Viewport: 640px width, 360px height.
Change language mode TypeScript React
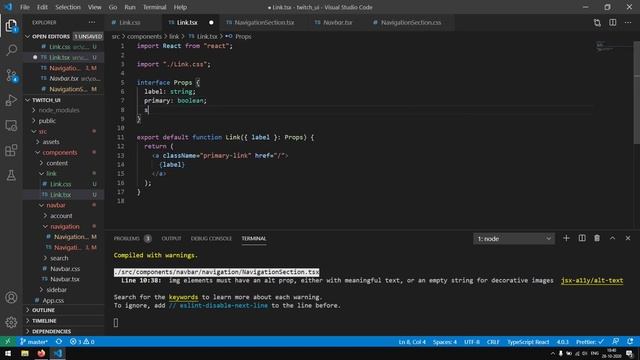coord(528,342)
